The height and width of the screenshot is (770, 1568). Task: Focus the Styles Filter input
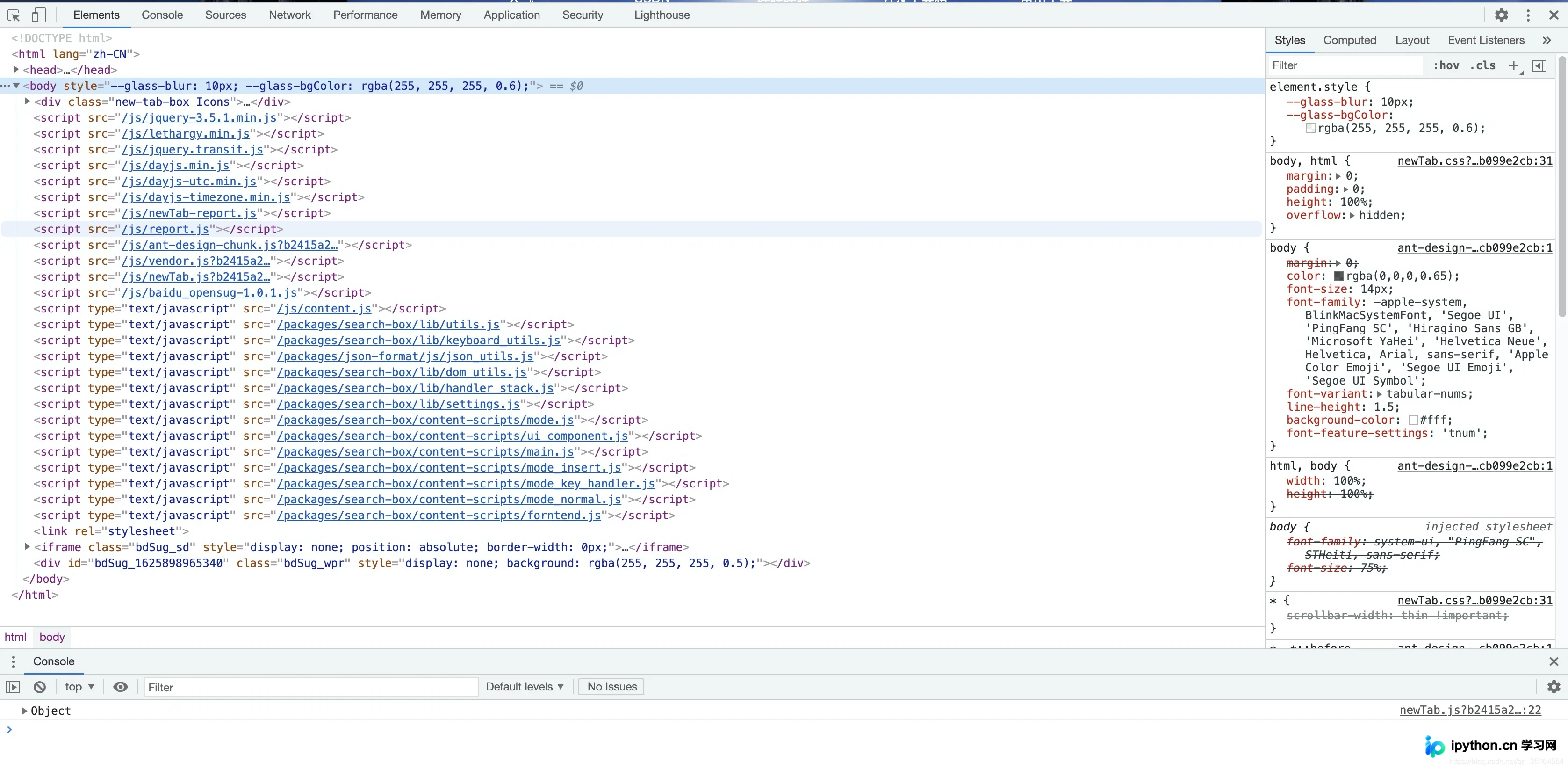point(1345,65)
